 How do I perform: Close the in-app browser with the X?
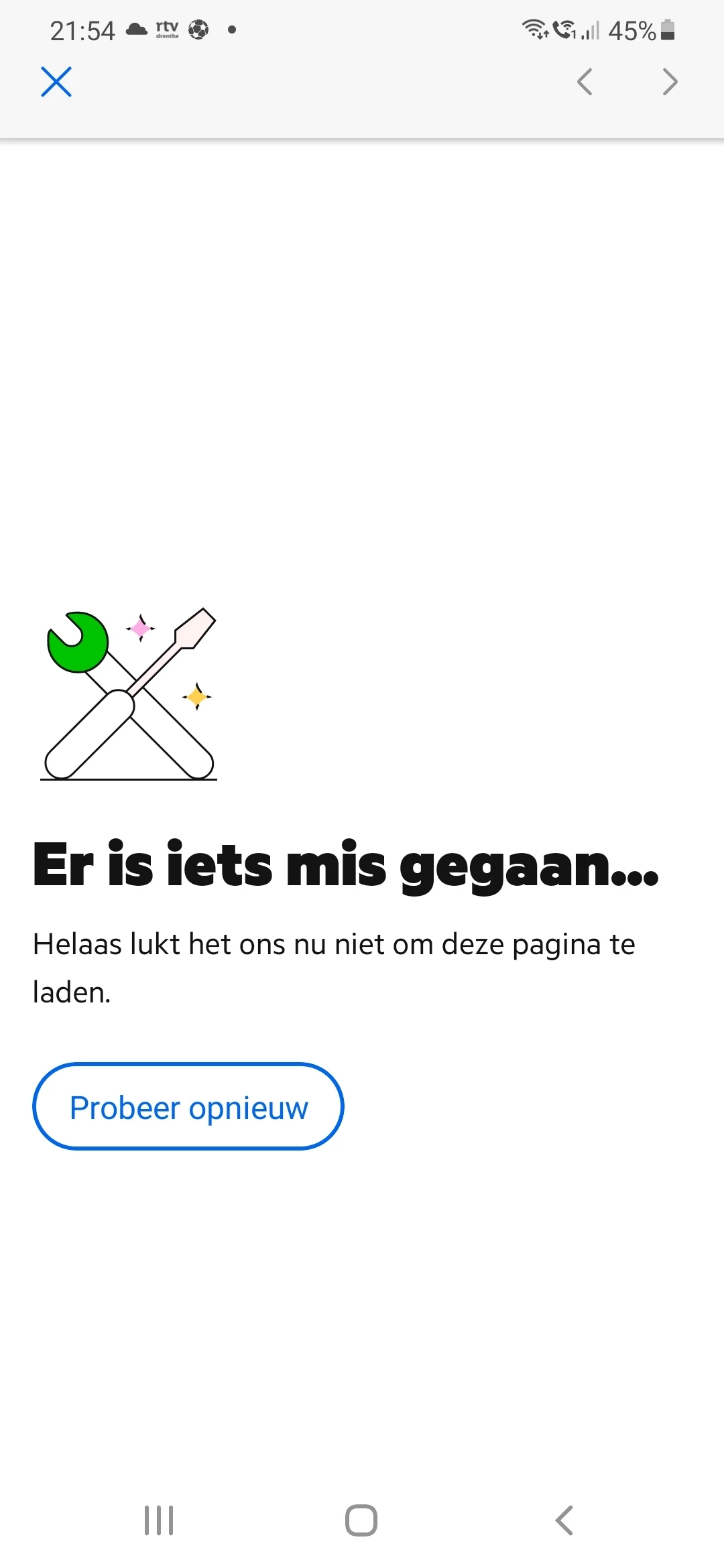pyautogui.click(x=56, y=82)
